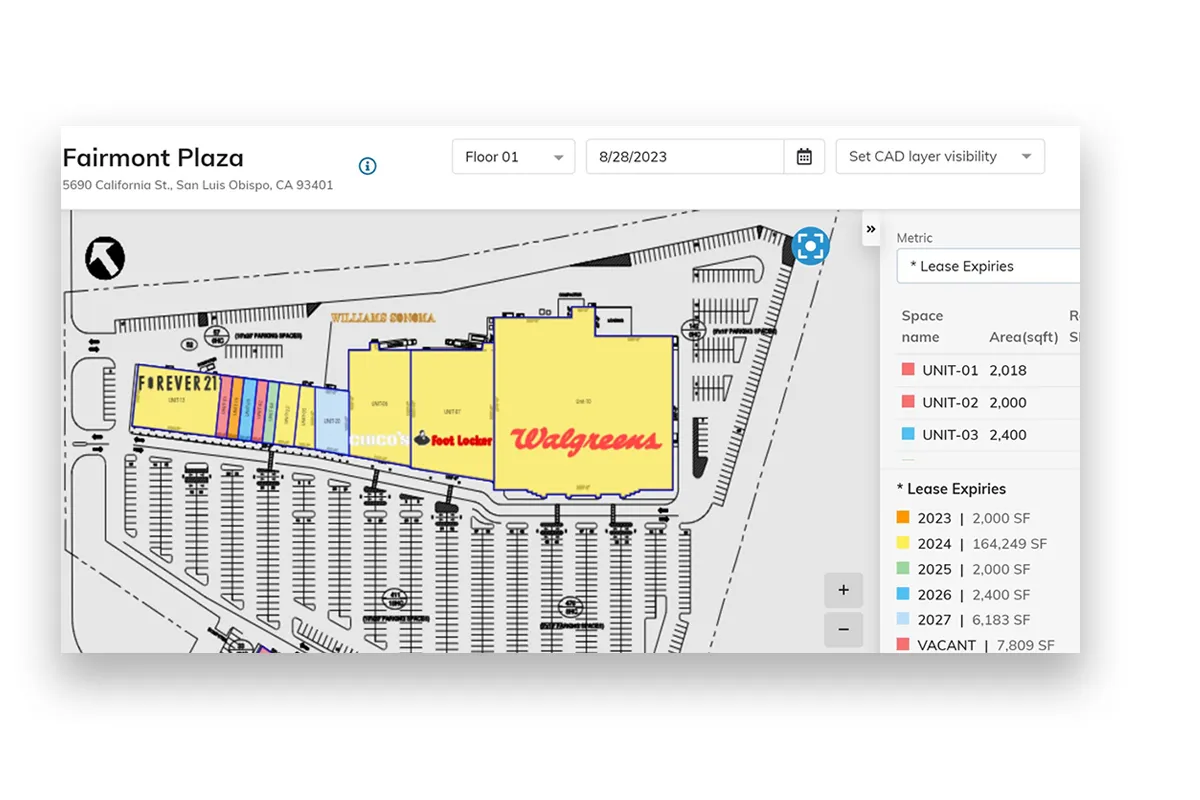Click the 8/28/2023 date field

[685, 157]
